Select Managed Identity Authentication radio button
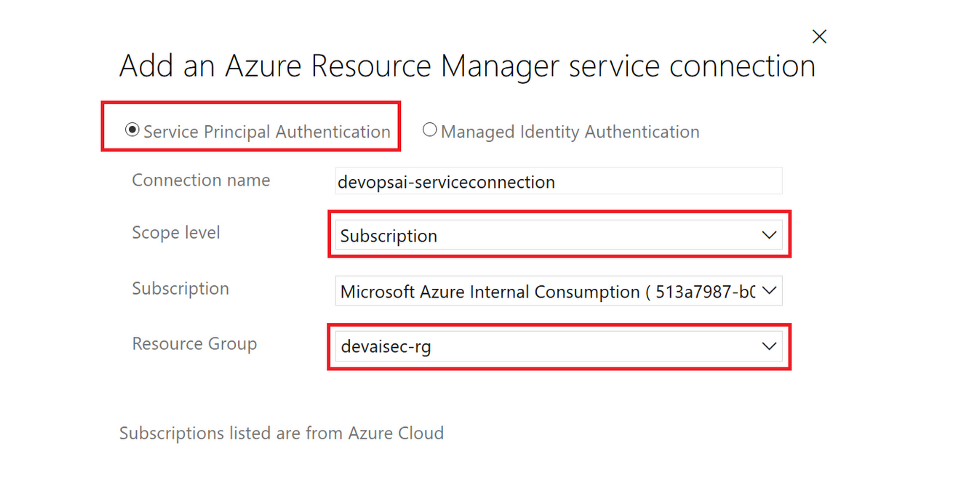Screen dimensions: 955x493 click(x=430, y=130)
